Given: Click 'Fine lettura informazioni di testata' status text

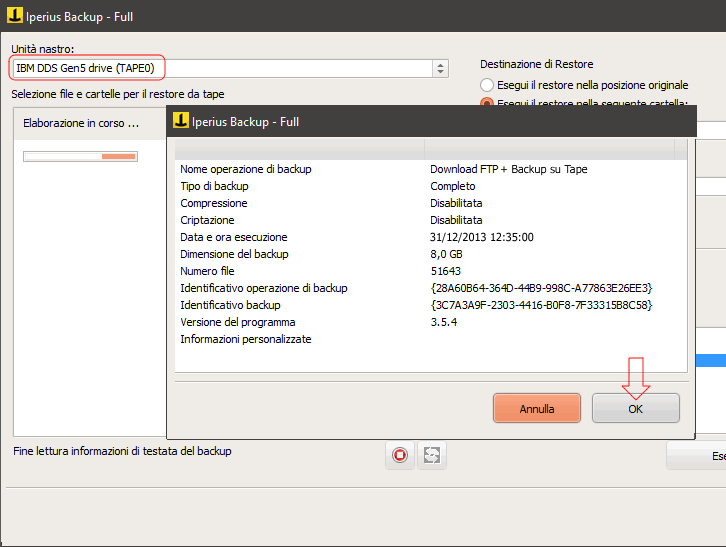Looking at the screenshot, I should [122, 451].
